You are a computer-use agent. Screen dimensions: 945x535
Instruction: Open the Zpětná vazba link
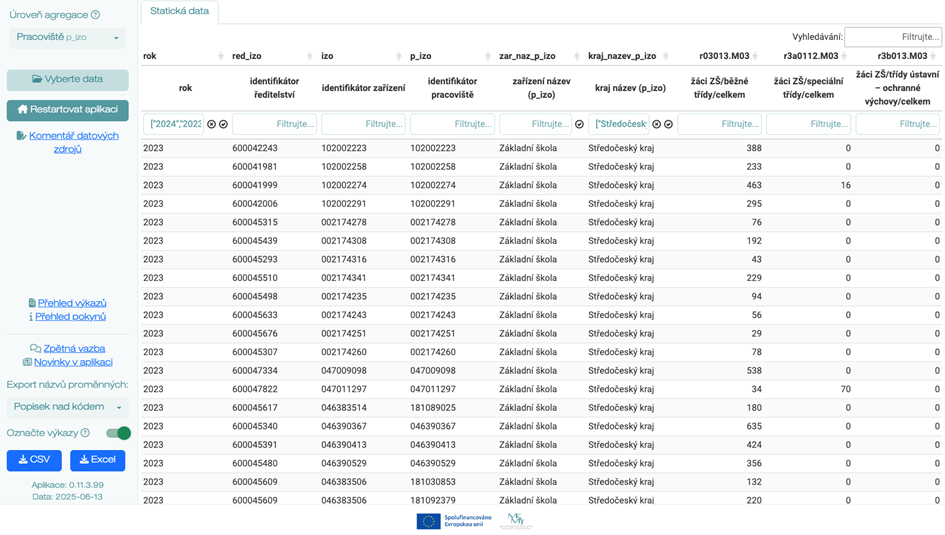pos(74,349)
